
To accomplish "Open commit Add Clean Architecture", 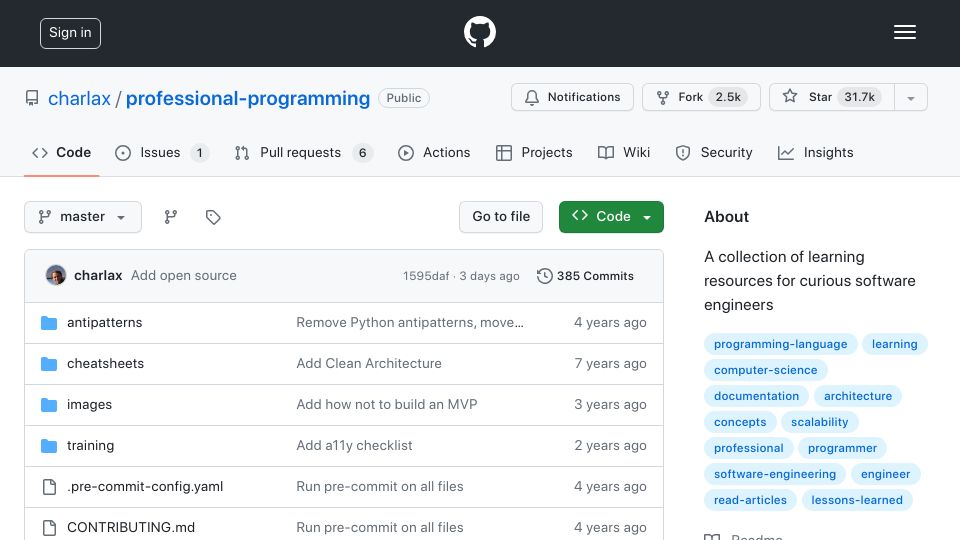I will (x=369, y=364).
